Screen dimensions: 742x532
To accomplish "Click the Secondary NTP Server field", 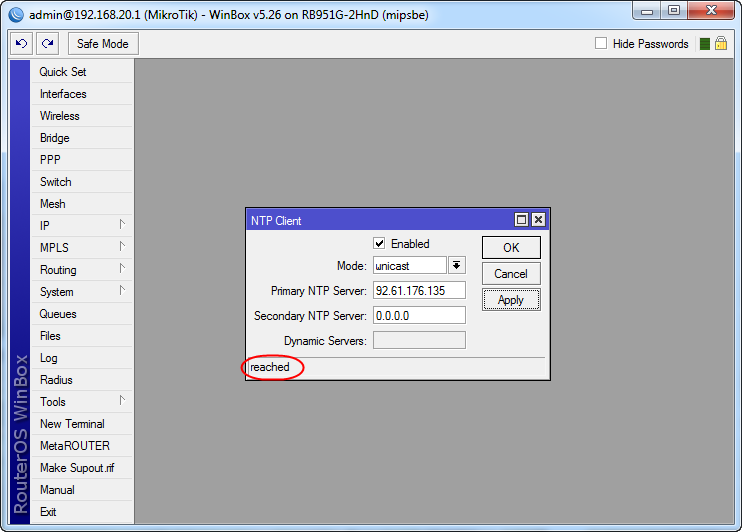I will [419, 316].
